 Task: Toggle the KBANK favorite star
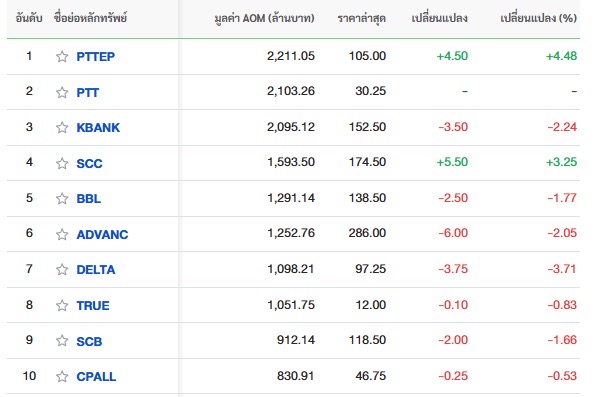(62, 127)
